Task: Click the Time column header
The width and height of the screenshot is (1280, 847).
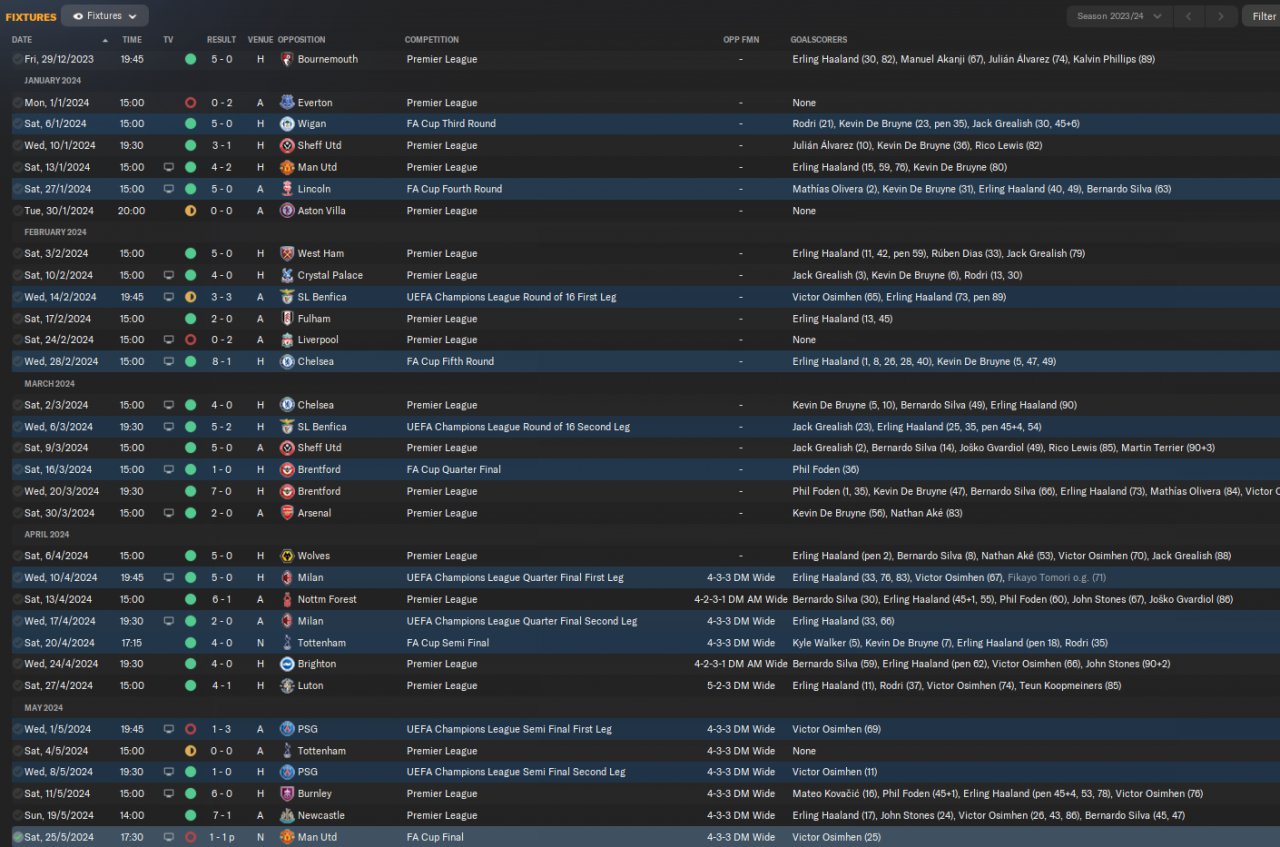Action: click(x=132, y=40)
